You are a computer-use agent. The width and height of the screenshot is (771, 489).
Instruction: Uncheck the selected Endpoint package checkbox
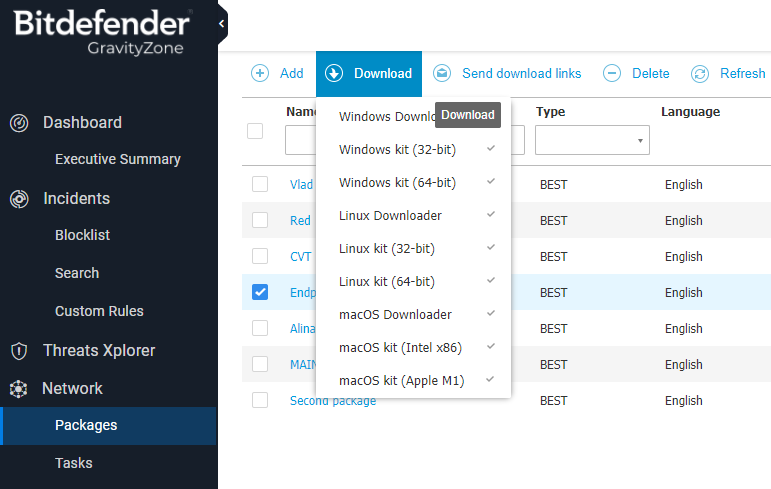[260, 292]
